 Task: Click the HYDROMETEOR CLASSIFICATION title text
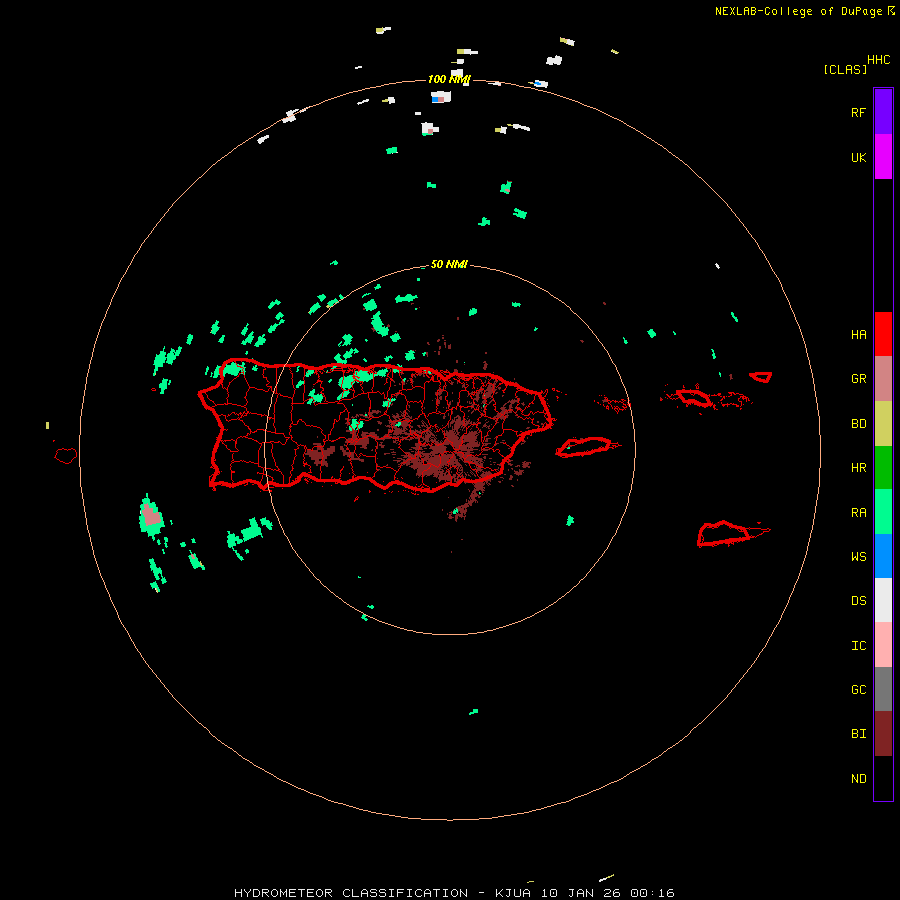pyautogui.click(x=351, y=893)
